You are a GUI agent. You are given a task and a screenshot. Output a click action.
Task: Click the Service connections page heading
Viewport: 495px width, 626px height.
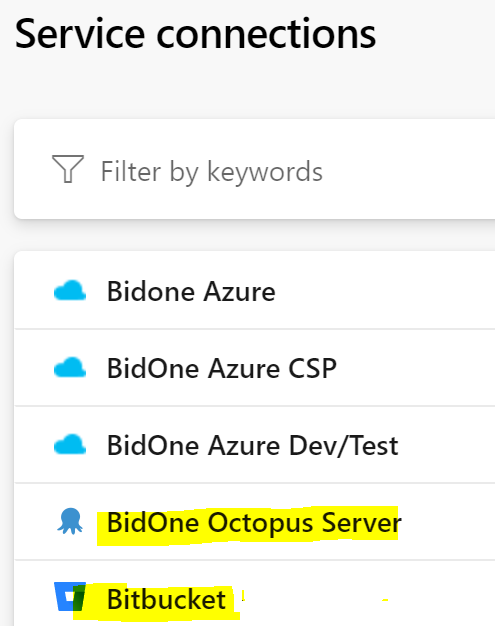(x=195, y=34)
